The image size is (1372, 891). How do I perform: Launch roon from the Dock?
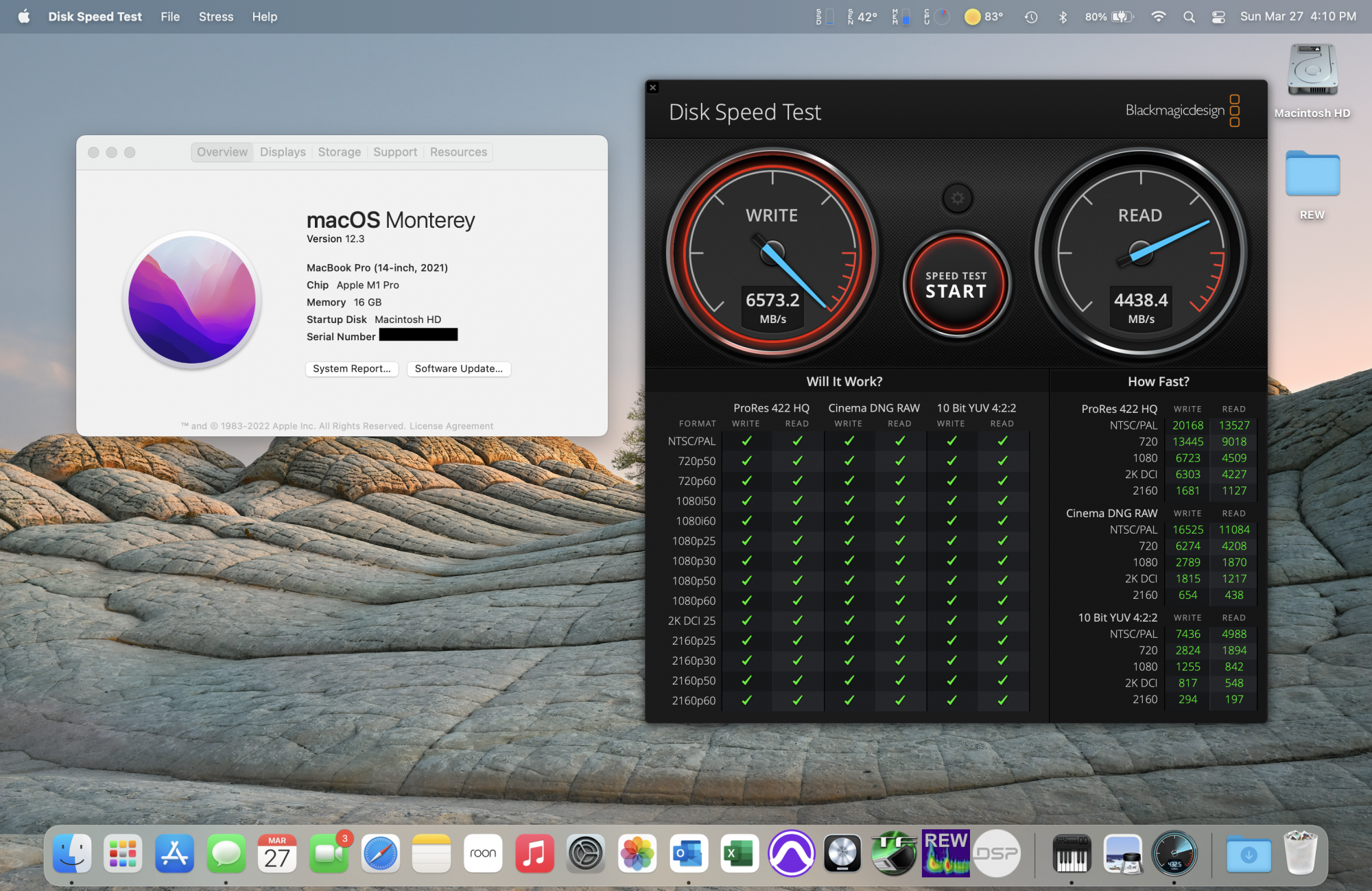(483, 853)
